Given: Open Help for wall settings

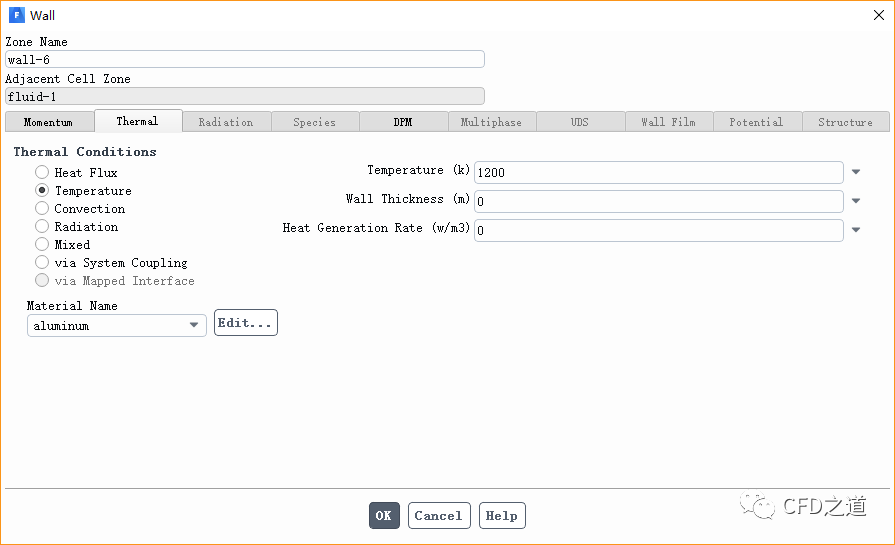Looking at the screenshot, I should point(501,515).
